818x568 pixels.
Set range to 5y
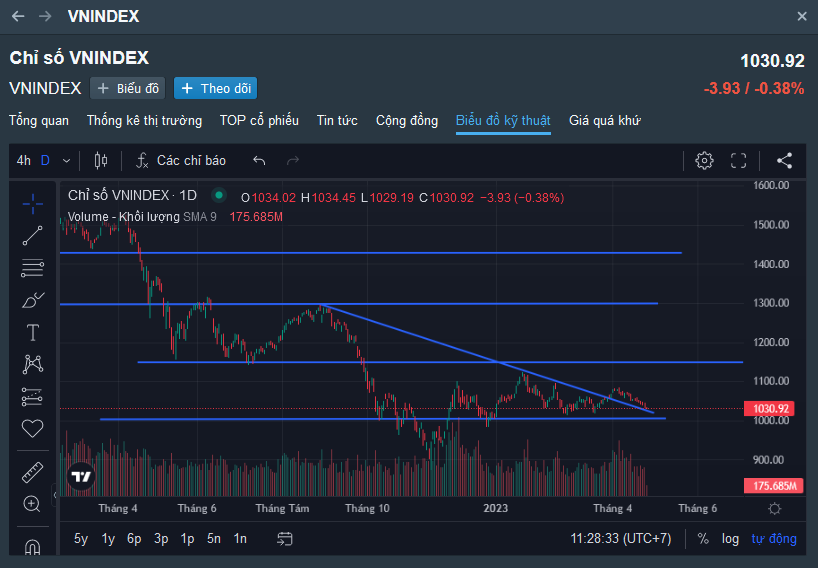click(x=81, y=538)
